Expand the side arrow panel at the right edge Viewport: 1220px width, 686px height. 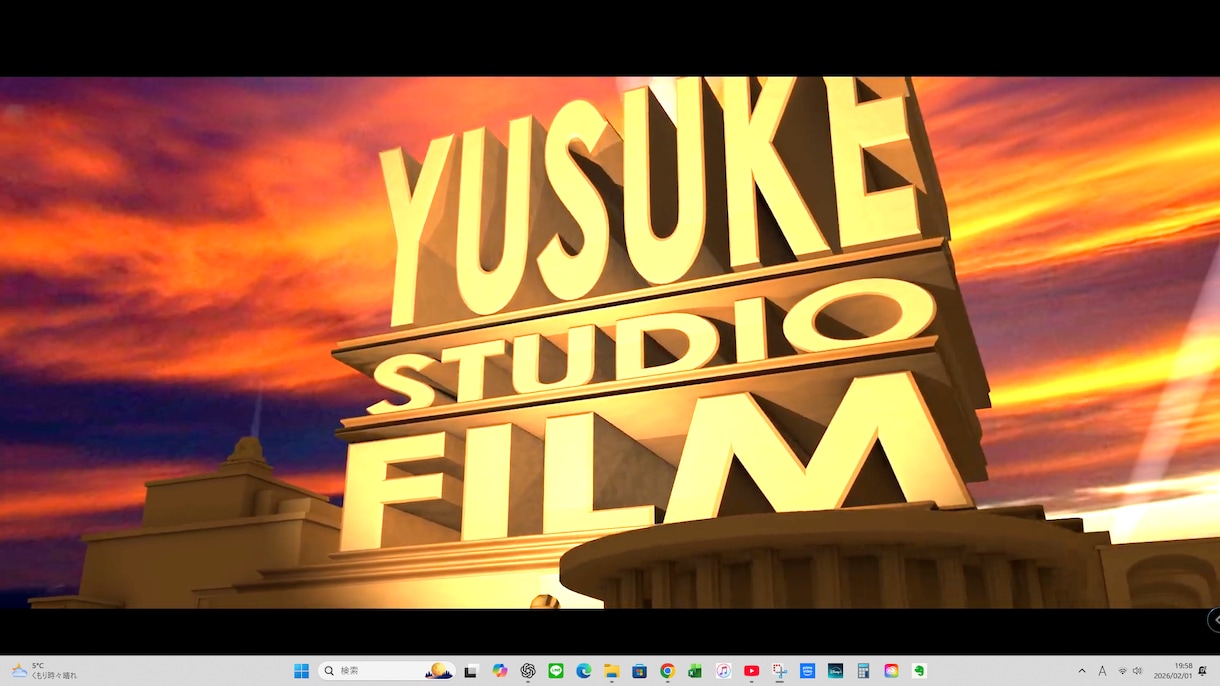(1214, 620)
